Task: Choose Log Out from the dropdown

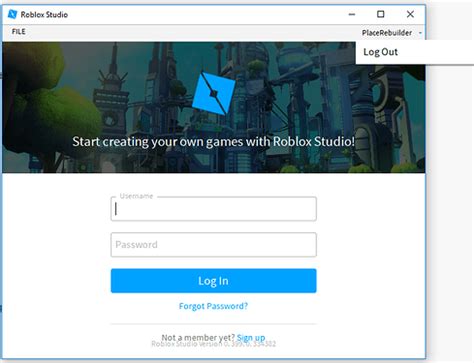Action: 380,52
